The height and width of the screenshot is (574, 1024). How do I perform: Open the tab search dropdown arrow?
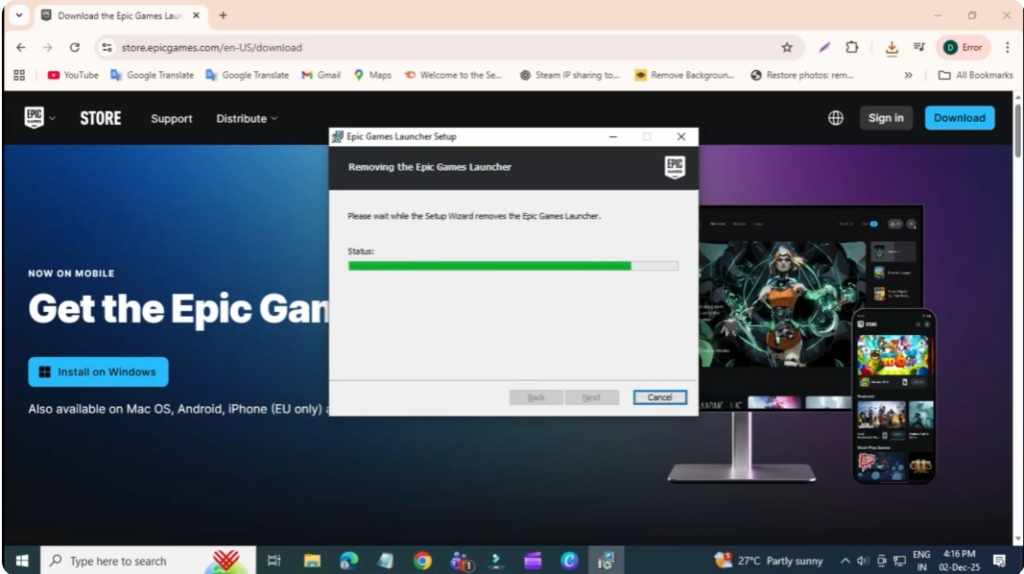pyautogui.click(x=19, y=15)
